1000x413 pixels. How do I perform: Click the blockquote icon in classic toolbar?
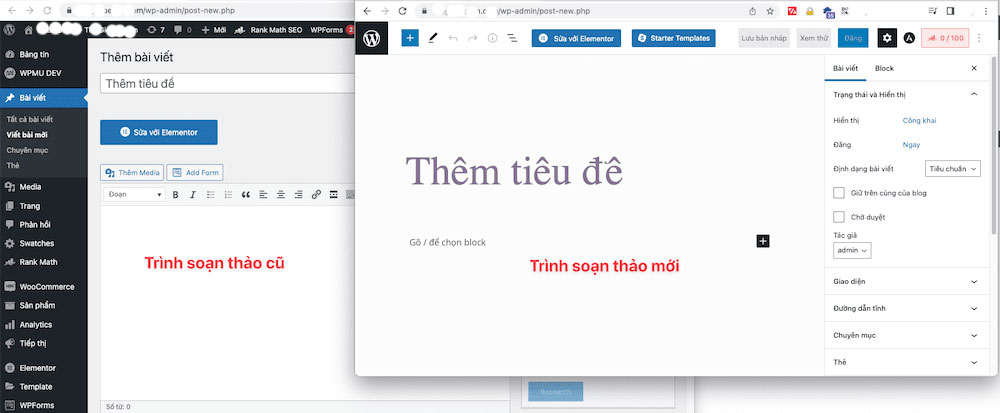tap(245, 194)
